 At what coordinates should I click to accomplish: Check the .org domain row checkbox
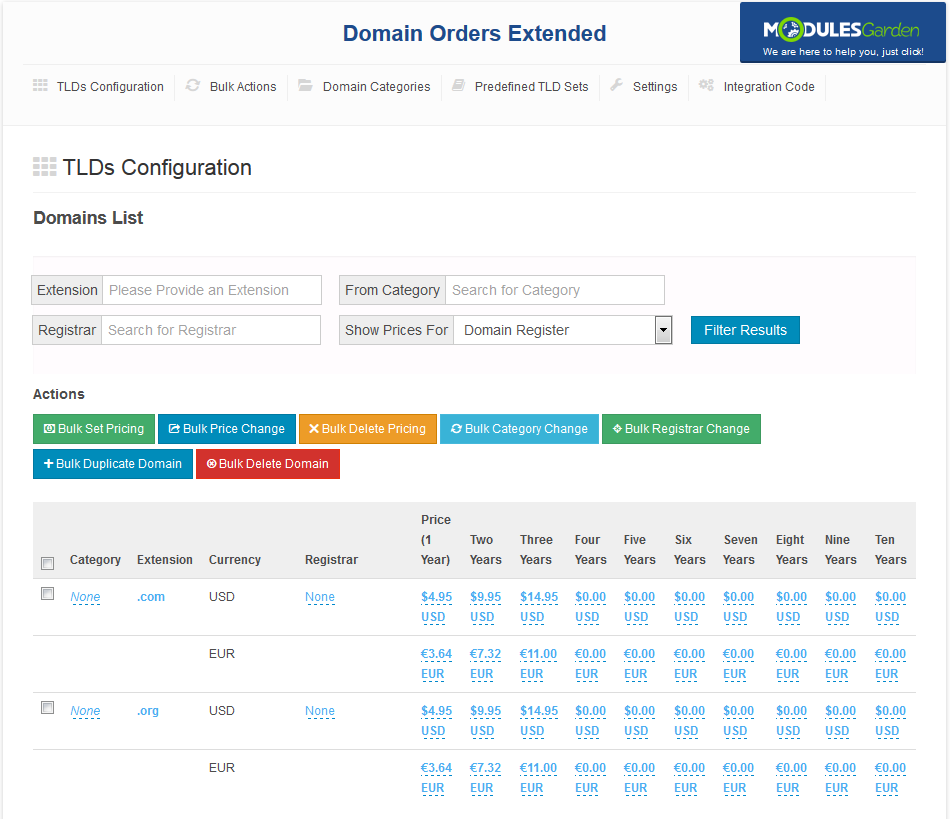47,708
